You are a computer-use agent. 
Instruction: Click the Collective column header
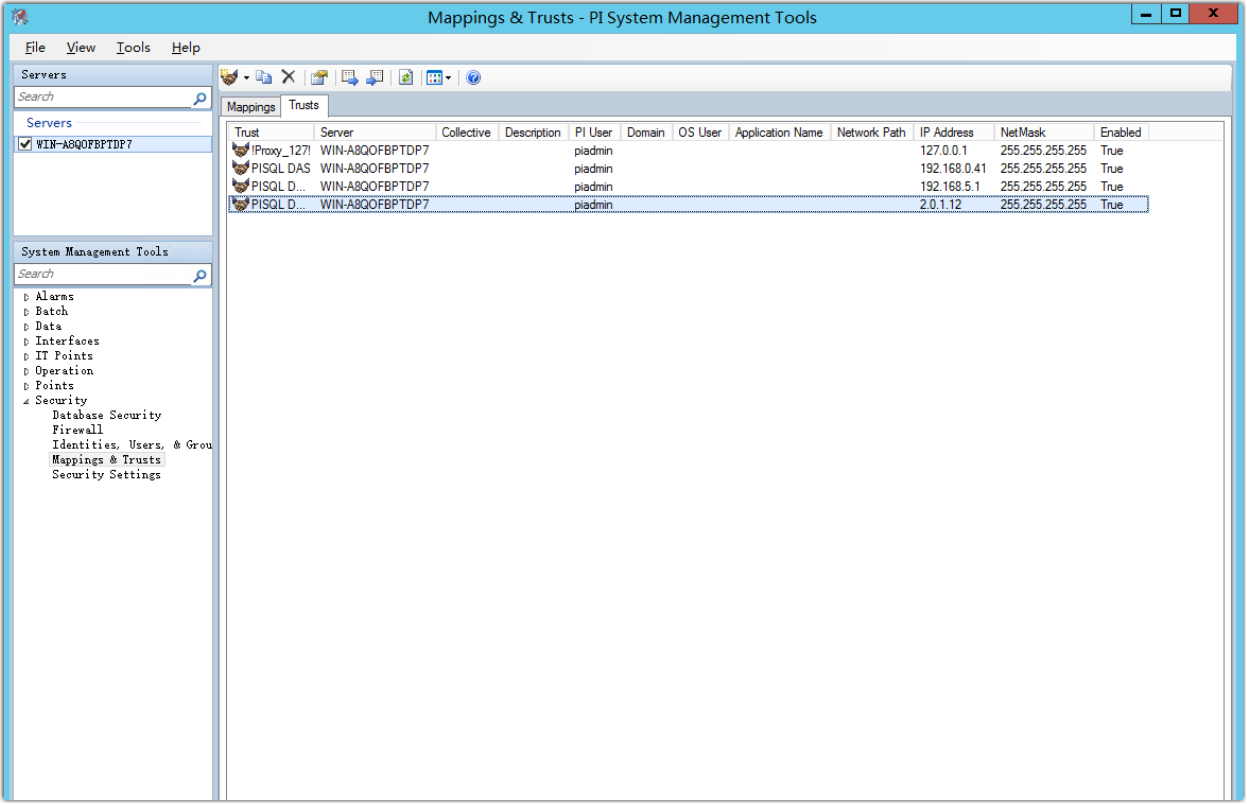tap(467, 132)
